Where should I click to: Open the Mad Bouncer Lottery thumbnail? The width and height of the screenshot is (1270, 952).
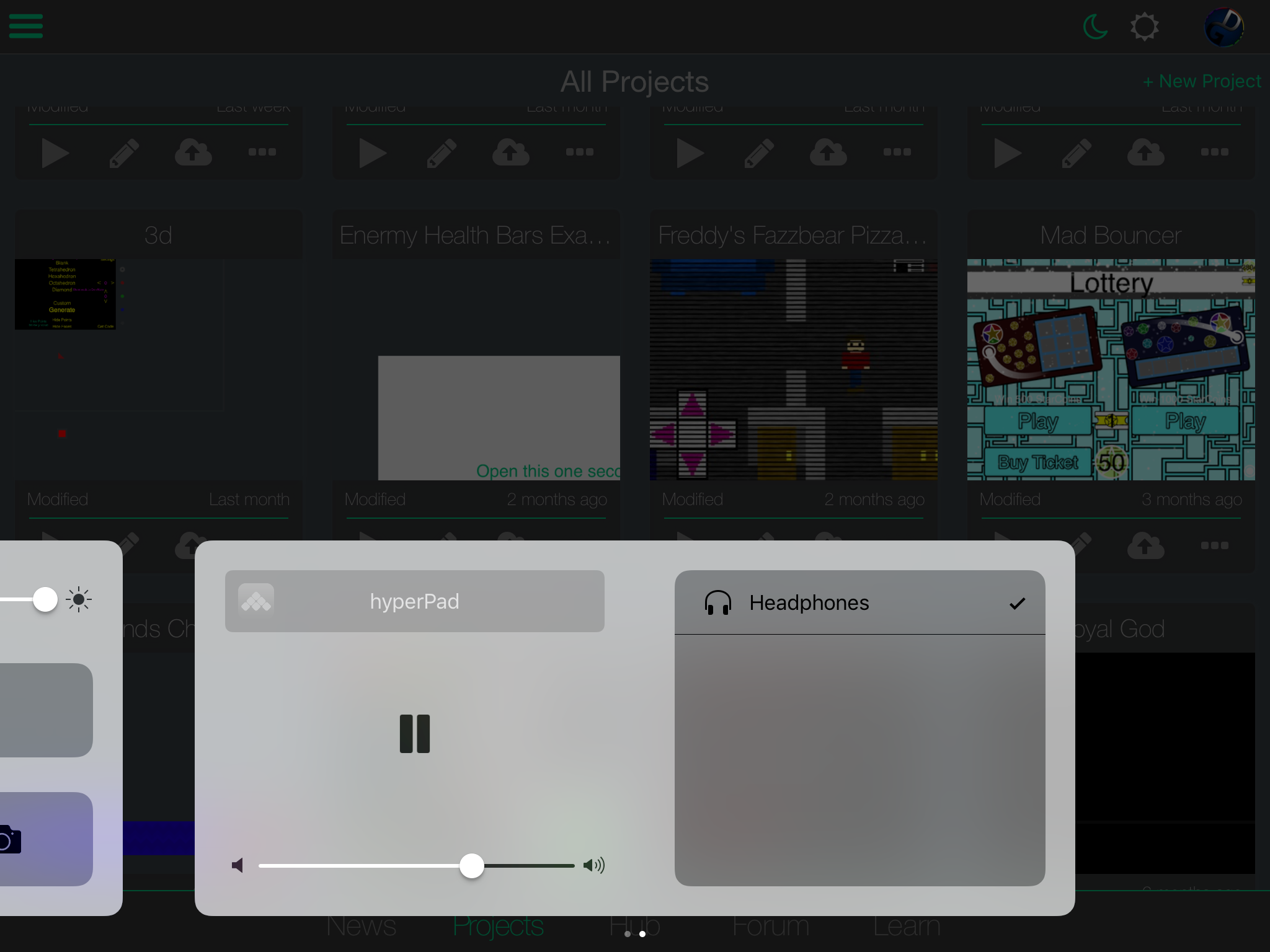[x=1111, y=369]
